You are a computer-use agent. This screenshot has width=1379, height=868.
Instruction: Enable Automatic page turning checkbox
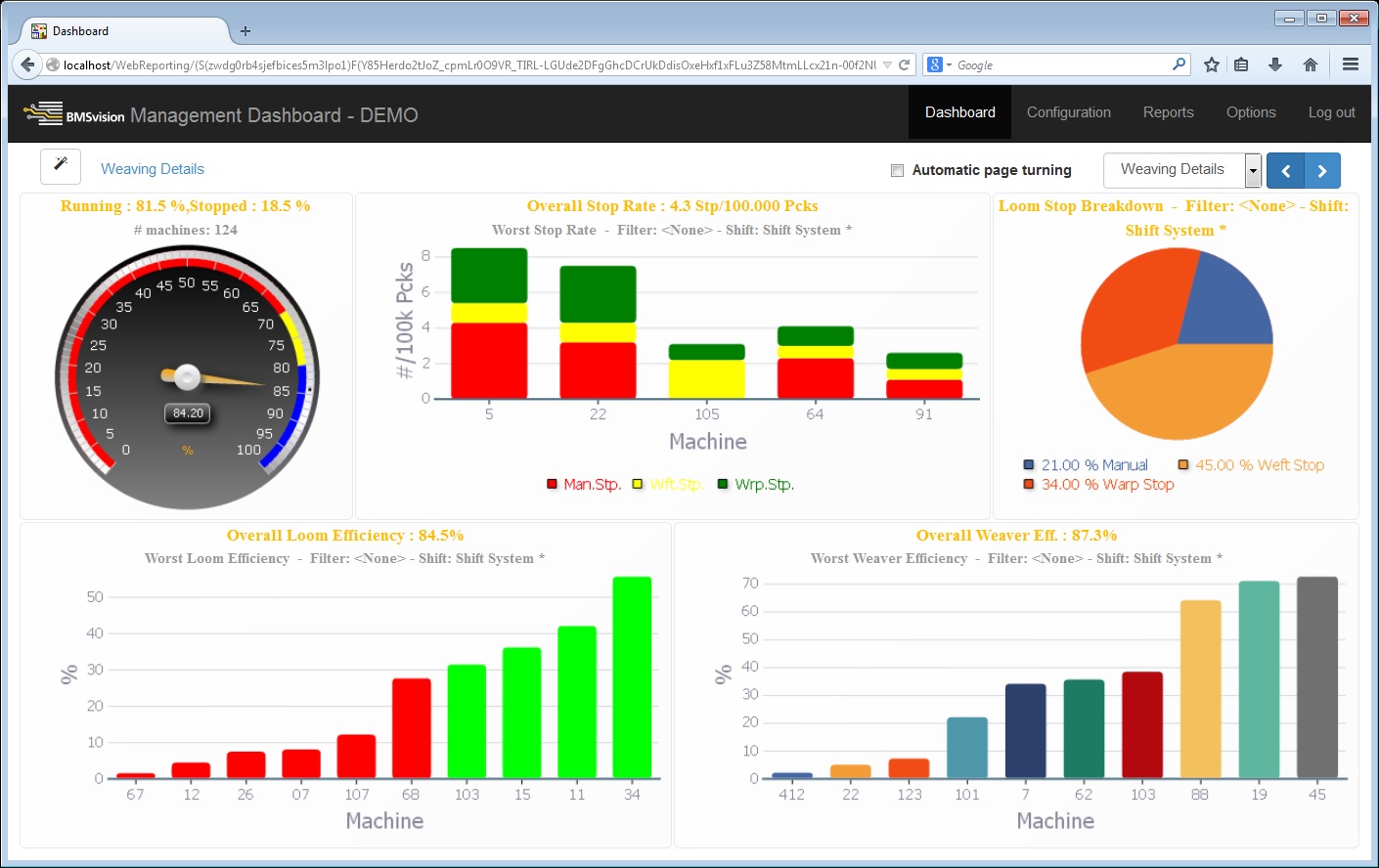click(x=897, y=171)
